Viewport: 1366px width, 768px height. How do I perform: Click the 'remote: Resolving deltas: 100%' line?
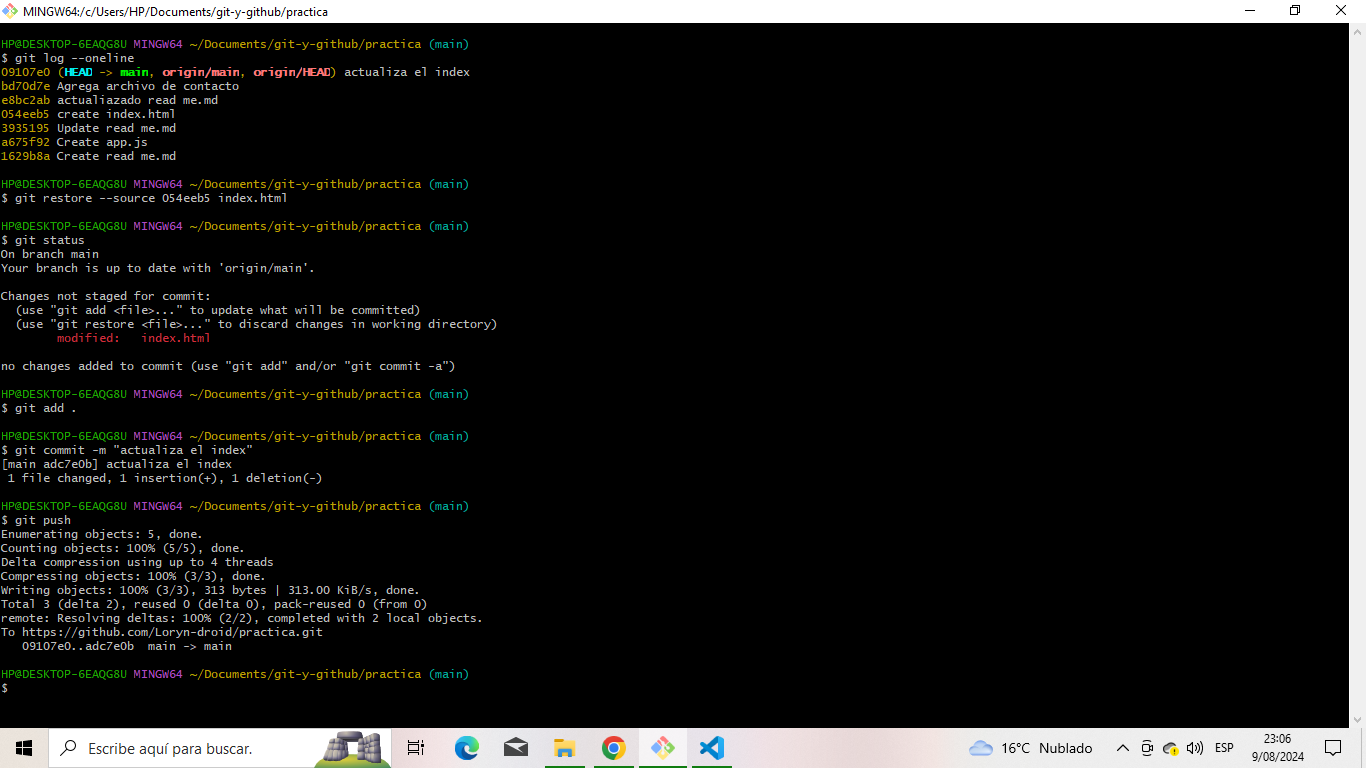coord(242,618)
